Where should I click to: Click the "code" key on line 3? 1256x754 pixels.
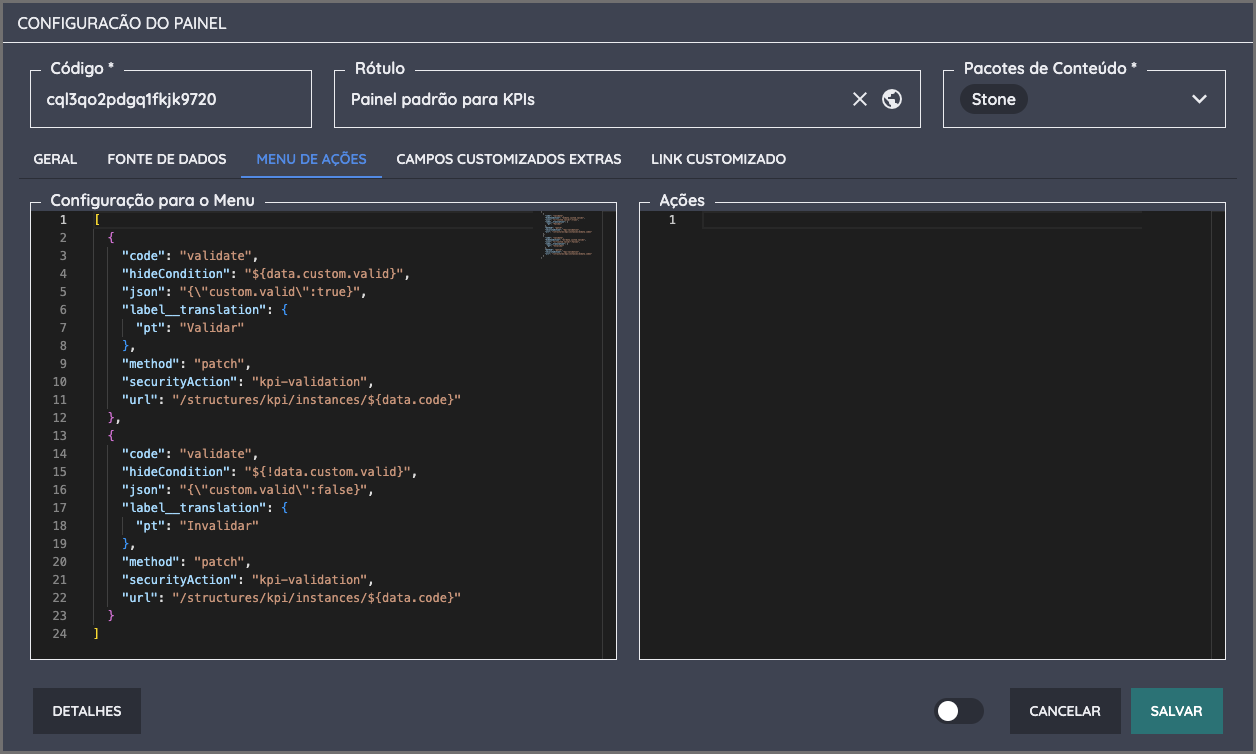[143, 256]
